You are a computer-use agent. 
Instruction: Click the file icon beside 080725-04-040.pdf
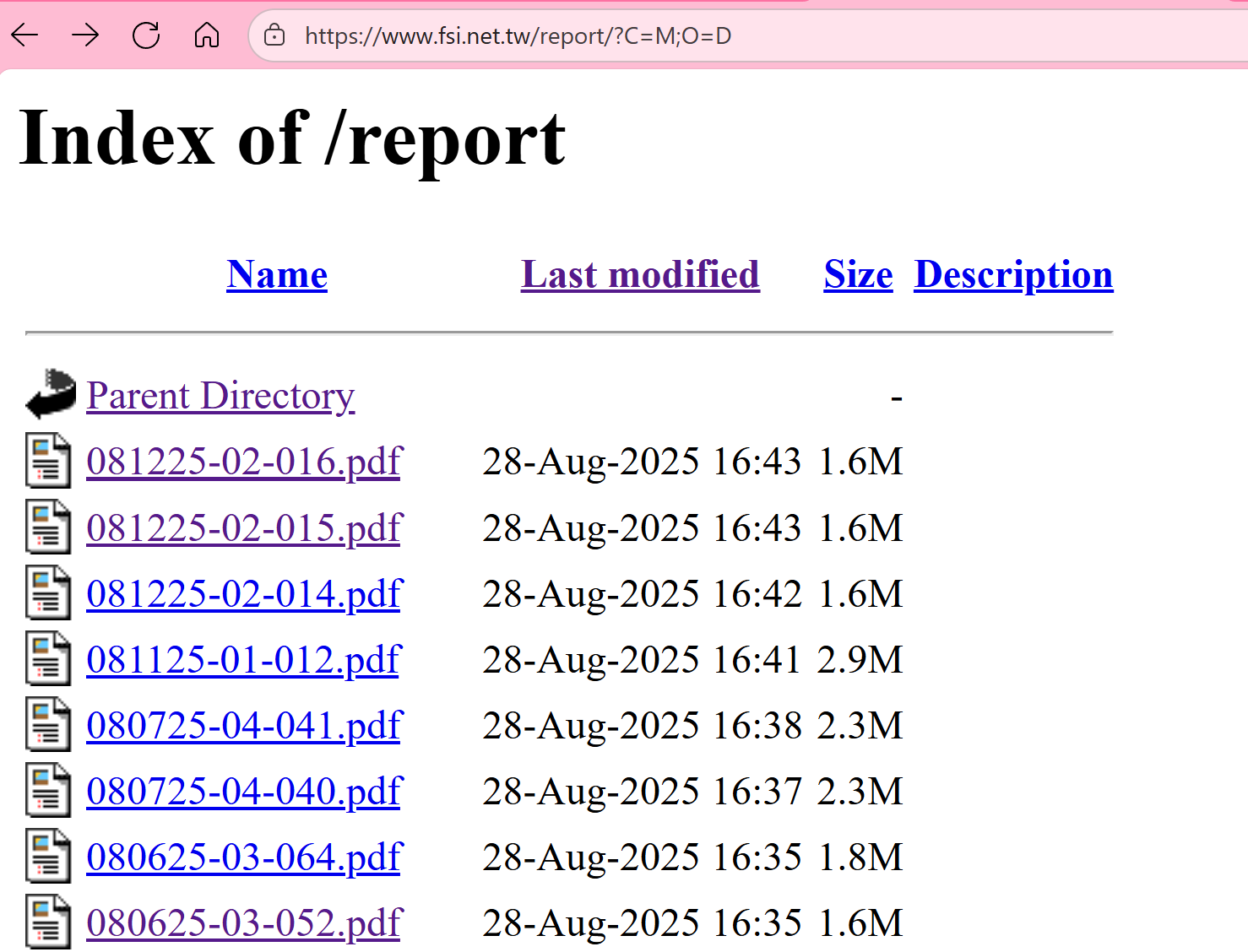point(48,790)
